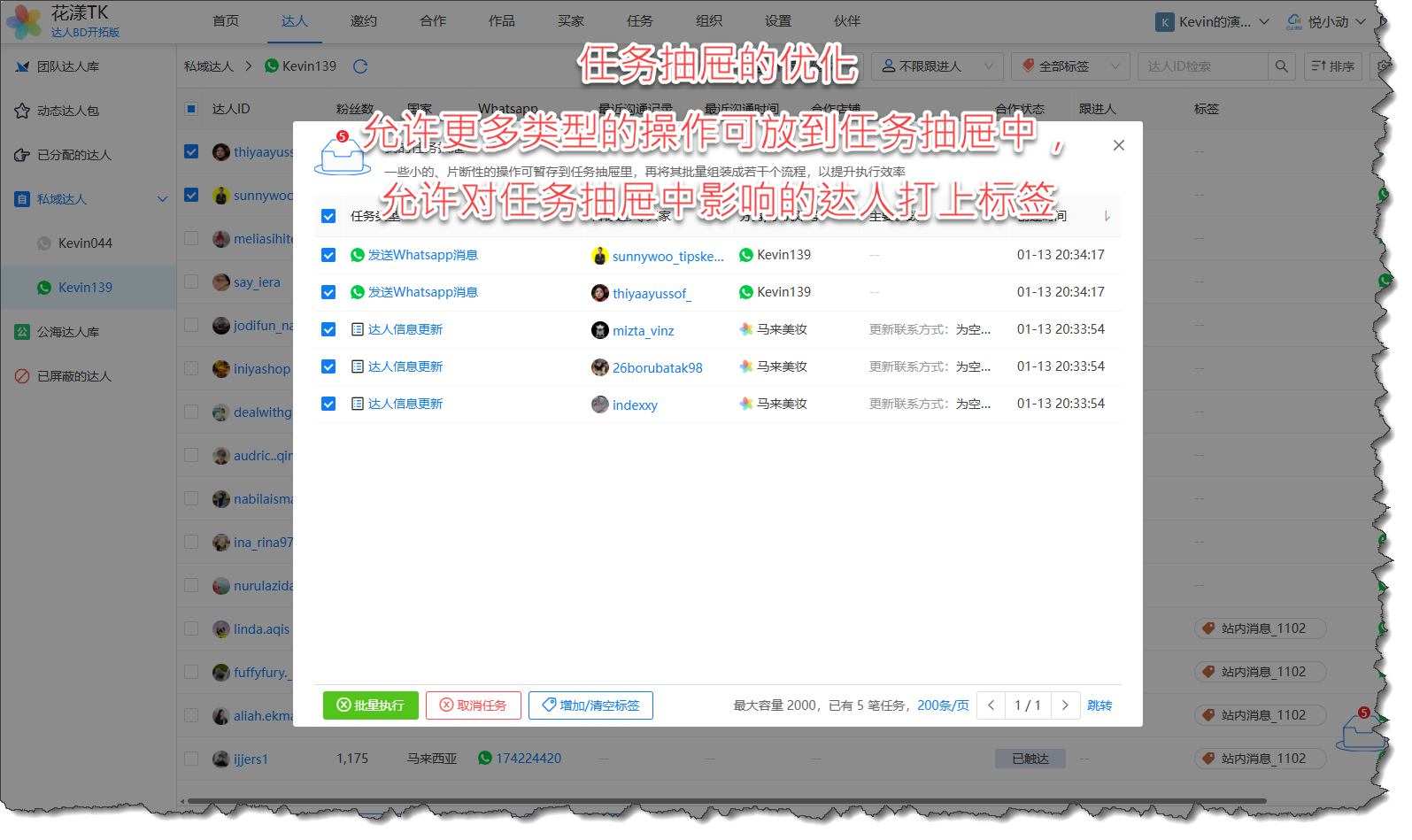The height and width of the screenshot is (840, 1412).
Task: Open the 全部标签 tag filter dropdown
Action: click(x=1069, y=66)
